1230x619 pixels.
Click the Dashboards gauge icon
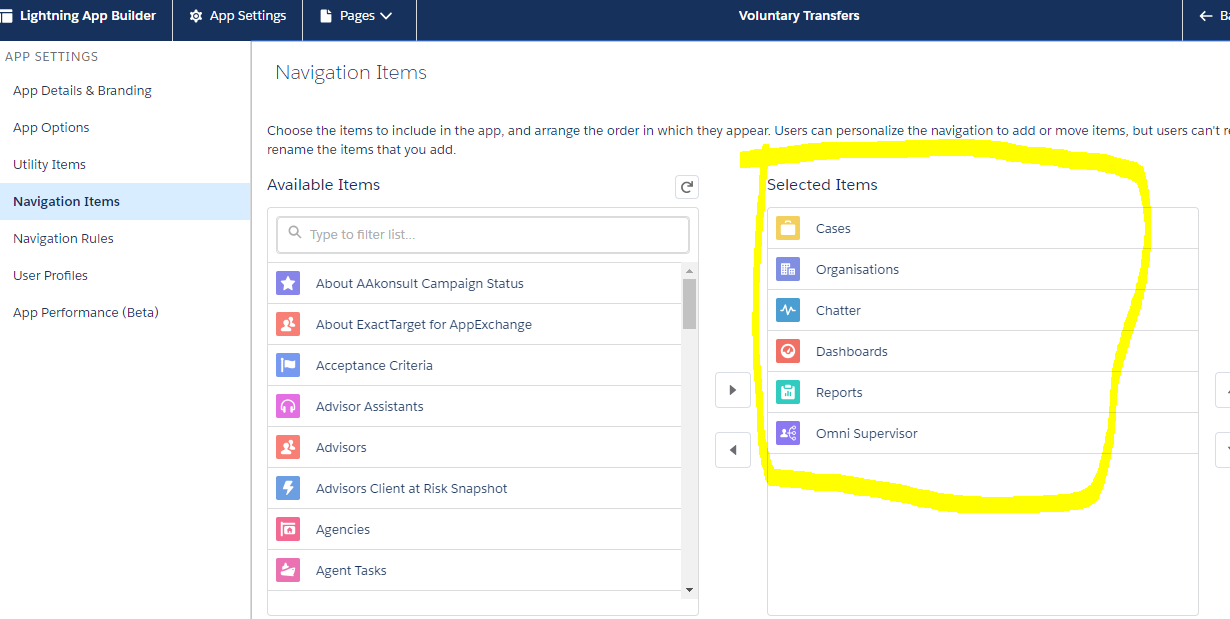pyautogui.click(x=788, y=351)
